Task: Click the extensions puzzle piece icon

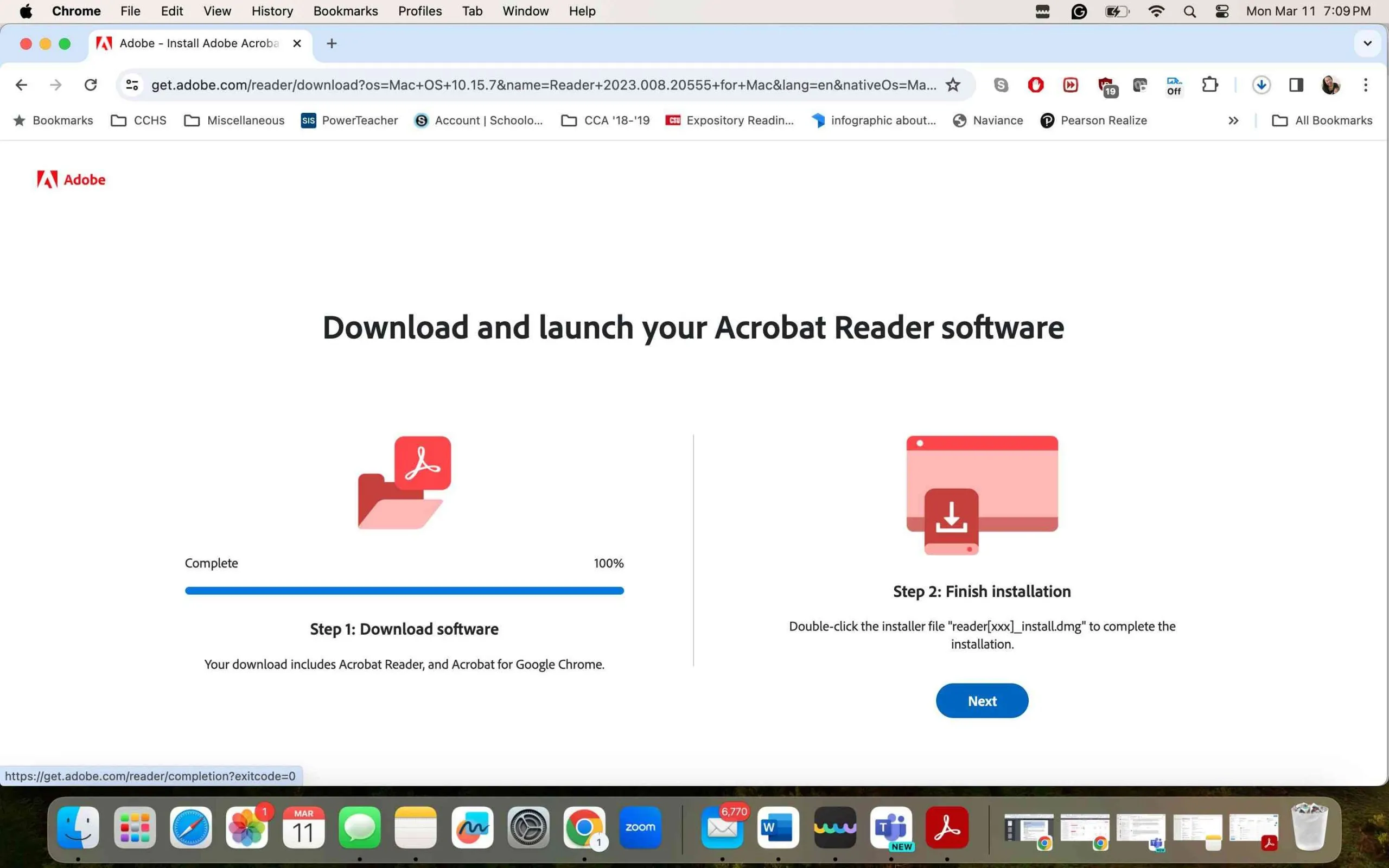Action: 1210,85
